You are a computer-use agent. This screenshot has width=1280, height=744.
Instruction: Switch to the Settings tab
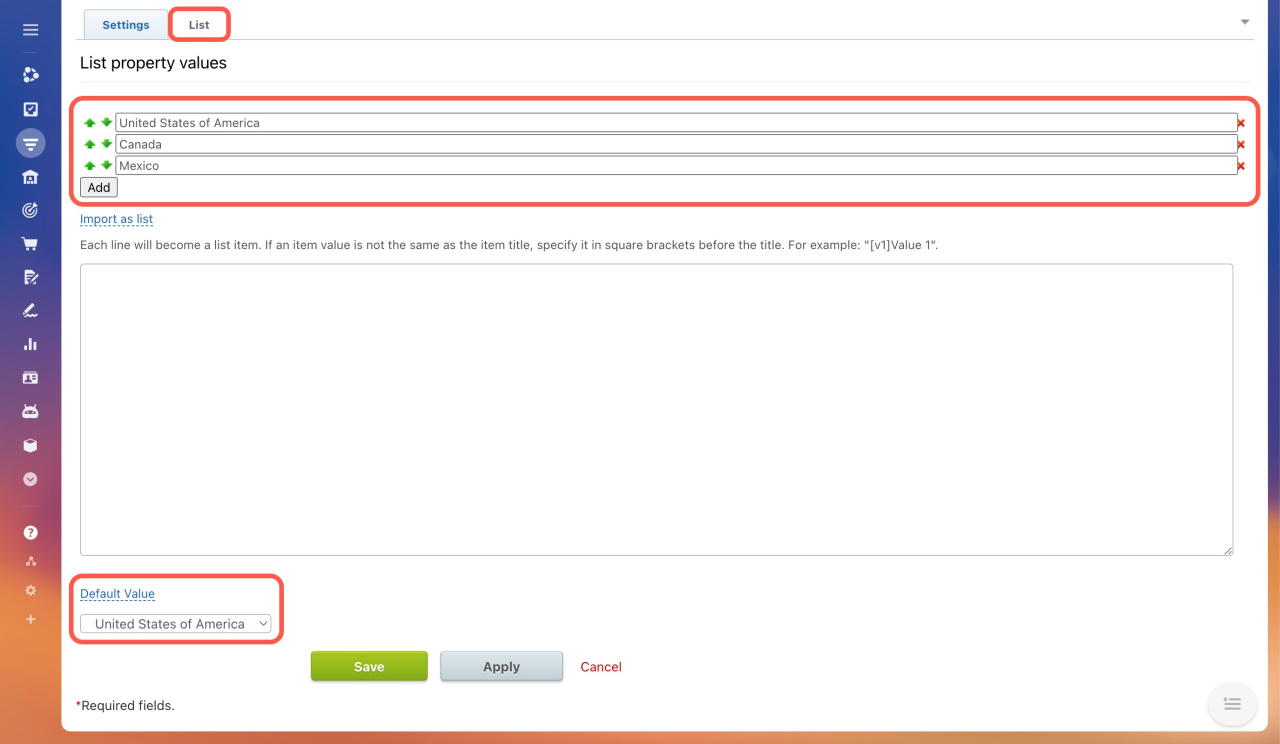pos(126,25)
